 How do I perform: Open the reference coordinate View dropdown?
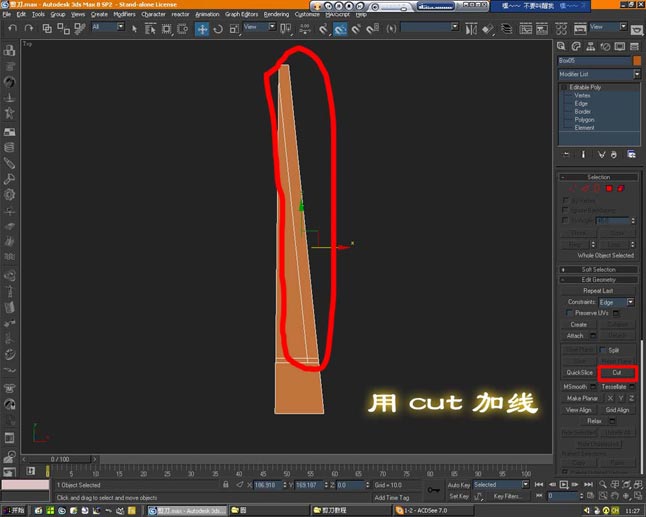[259, 27]
